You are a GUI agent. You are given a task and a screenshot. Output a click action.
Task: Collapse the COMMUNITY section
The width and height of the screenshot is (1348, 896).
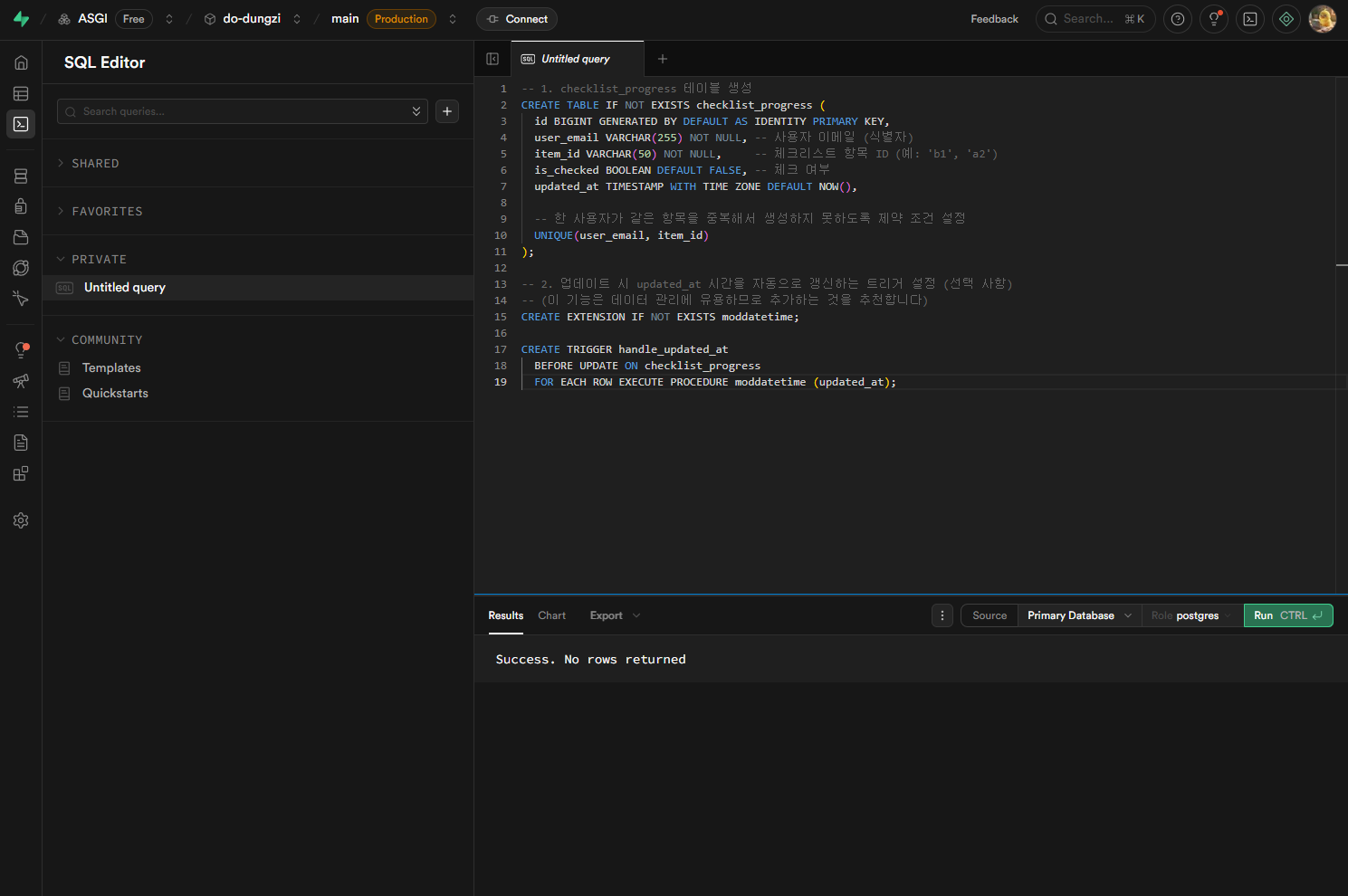click(107, 340)
